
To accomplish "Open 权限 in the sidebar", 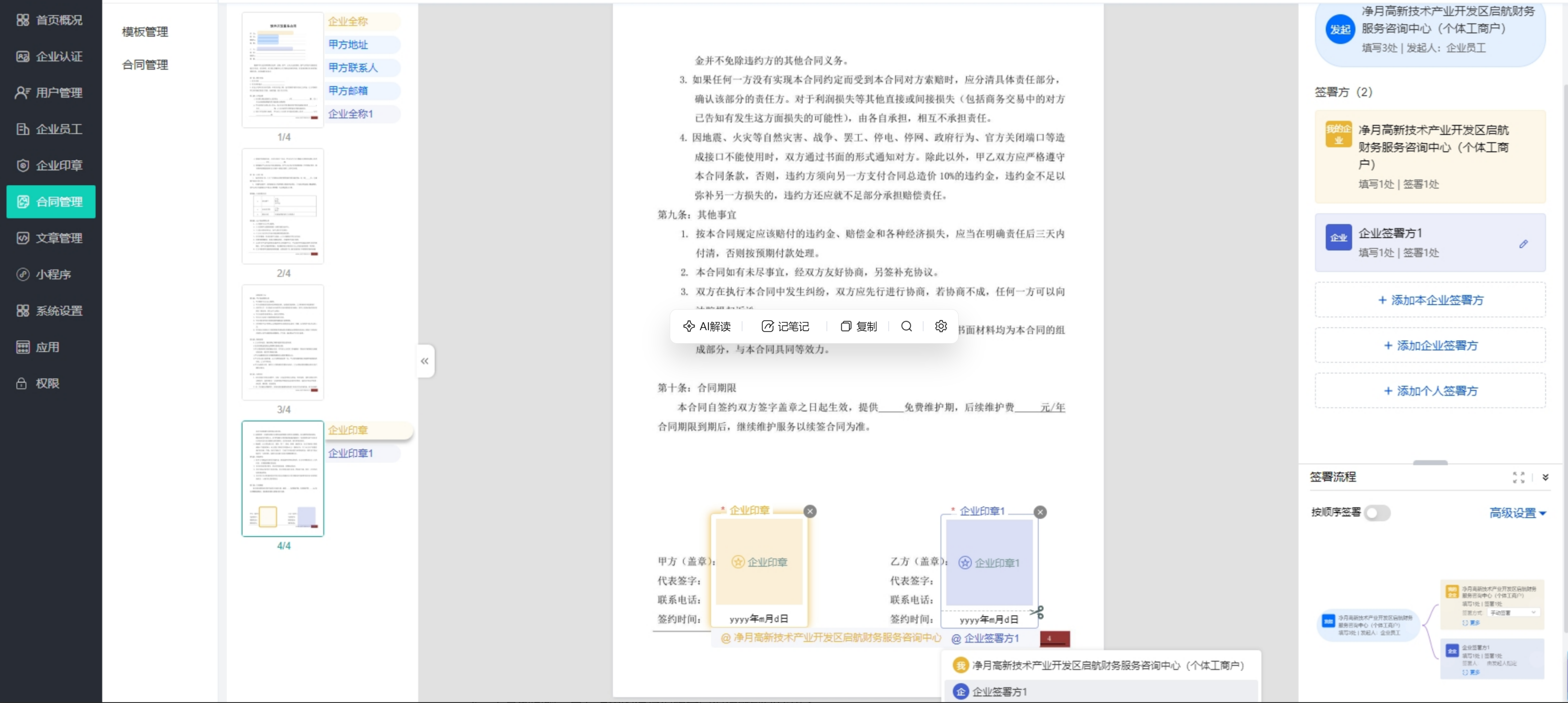I will (50, 383).
